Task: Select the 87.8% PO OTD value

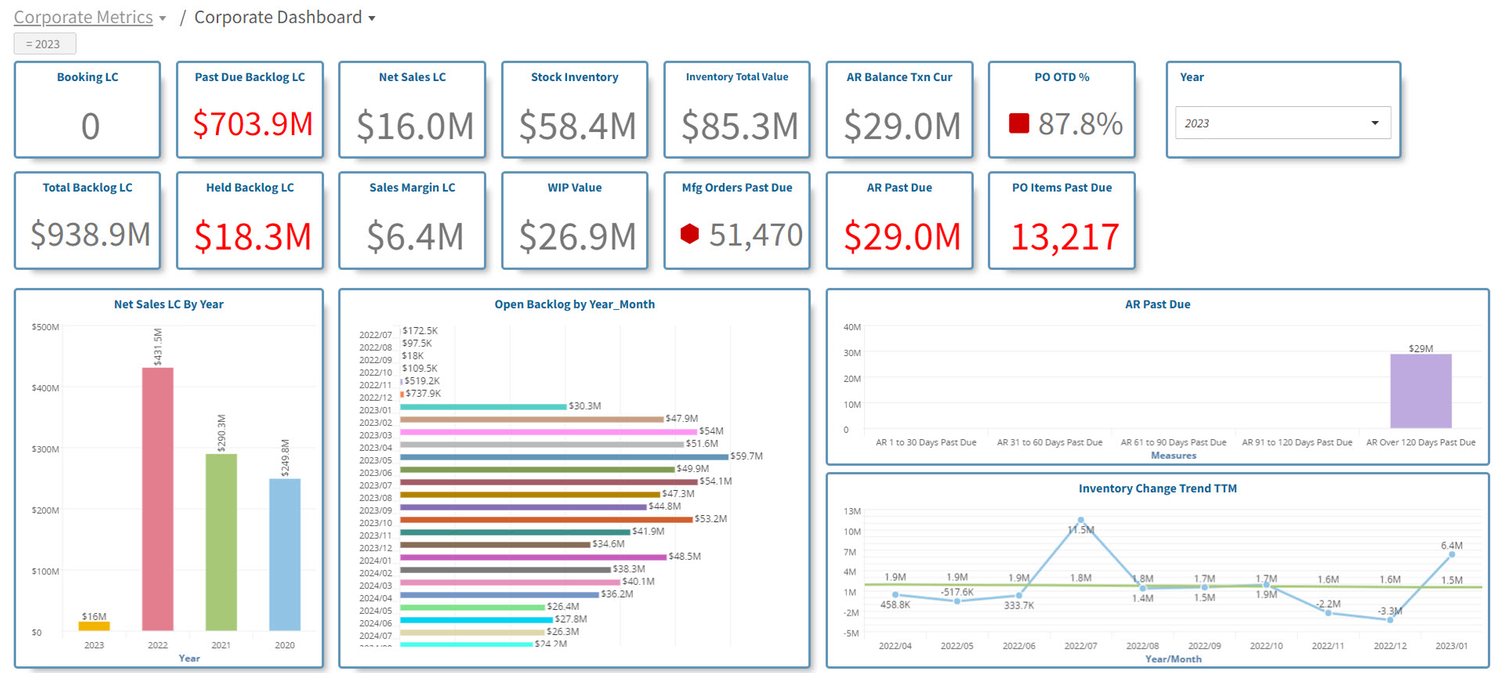Action: coord(1080,124)
